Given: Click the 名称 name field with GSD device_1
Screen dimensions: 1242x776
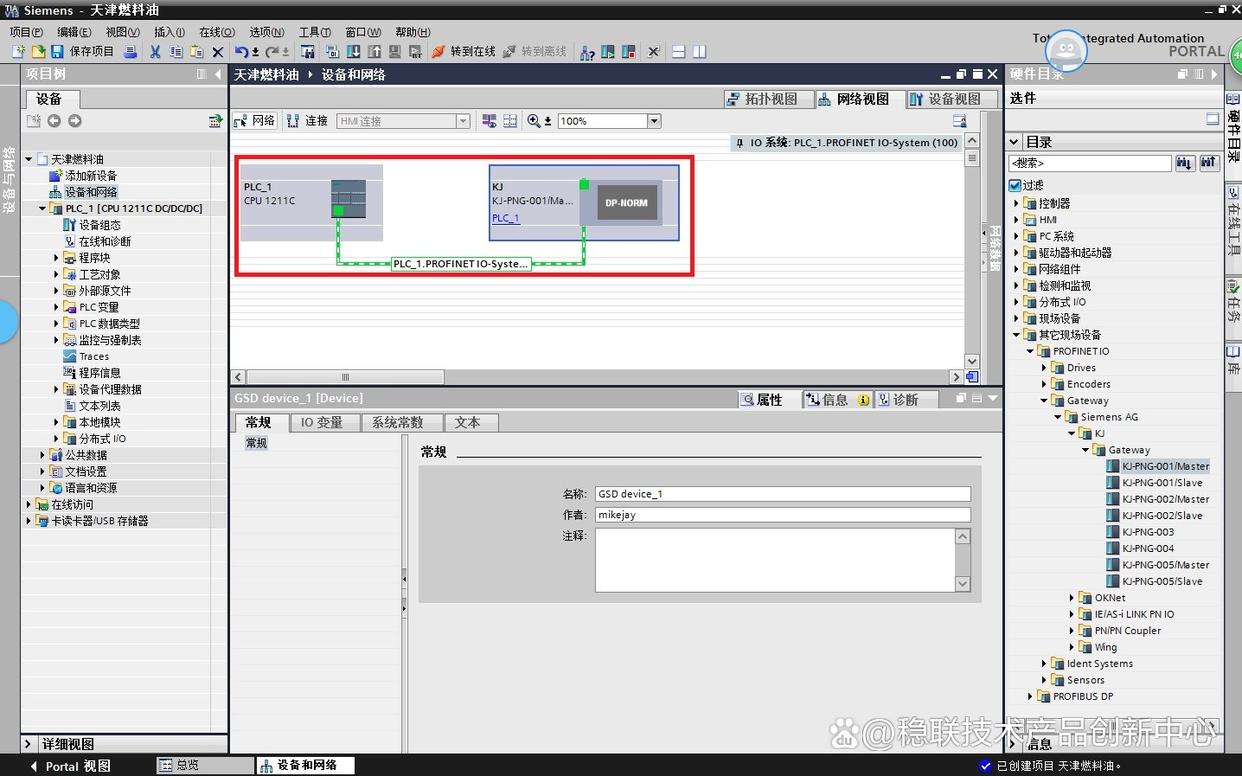Looking at the screenshot, I should (783, 494).
